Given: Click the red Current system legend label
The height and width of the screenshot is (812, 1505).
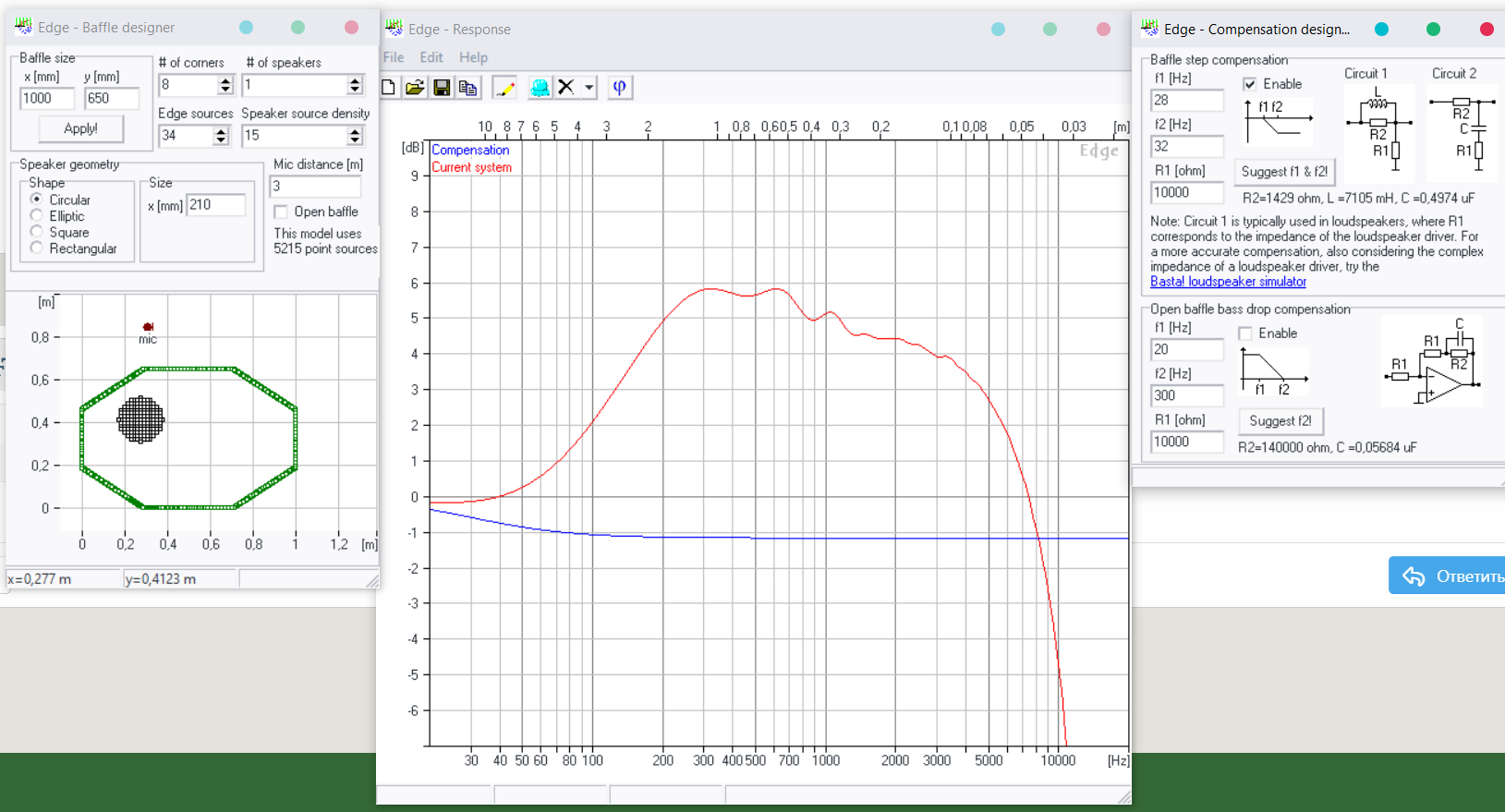Looking at the screenshot, I should [471, 167].
